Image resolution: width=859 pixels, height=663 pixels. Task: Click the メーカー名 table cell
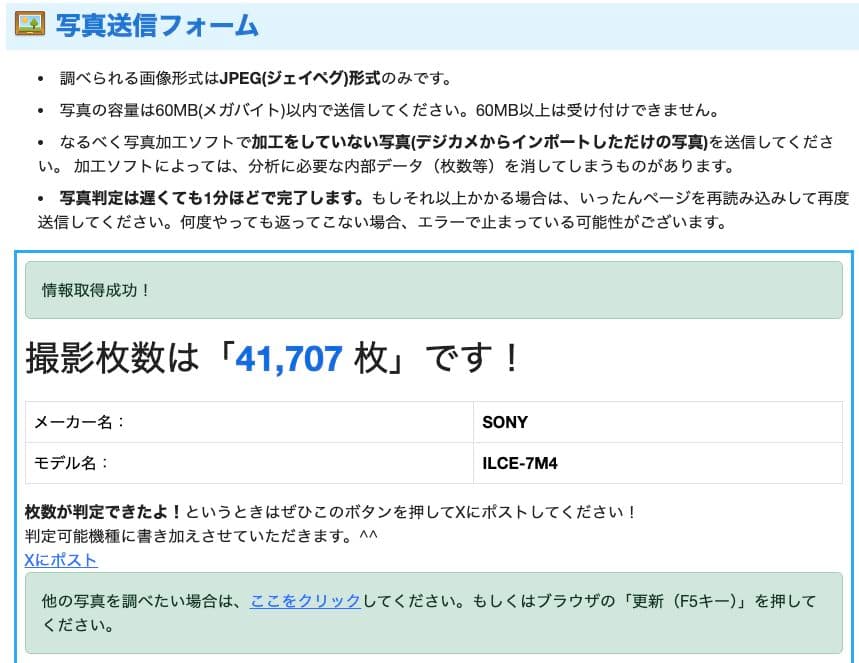(80, 422)
